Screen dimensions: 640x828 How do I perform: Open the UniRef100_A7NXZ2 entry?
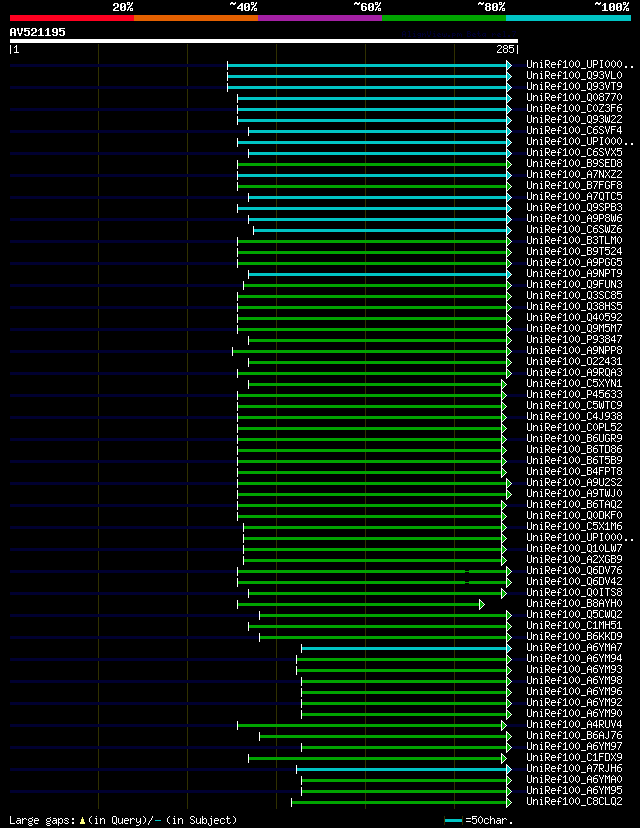pos(574,174)
